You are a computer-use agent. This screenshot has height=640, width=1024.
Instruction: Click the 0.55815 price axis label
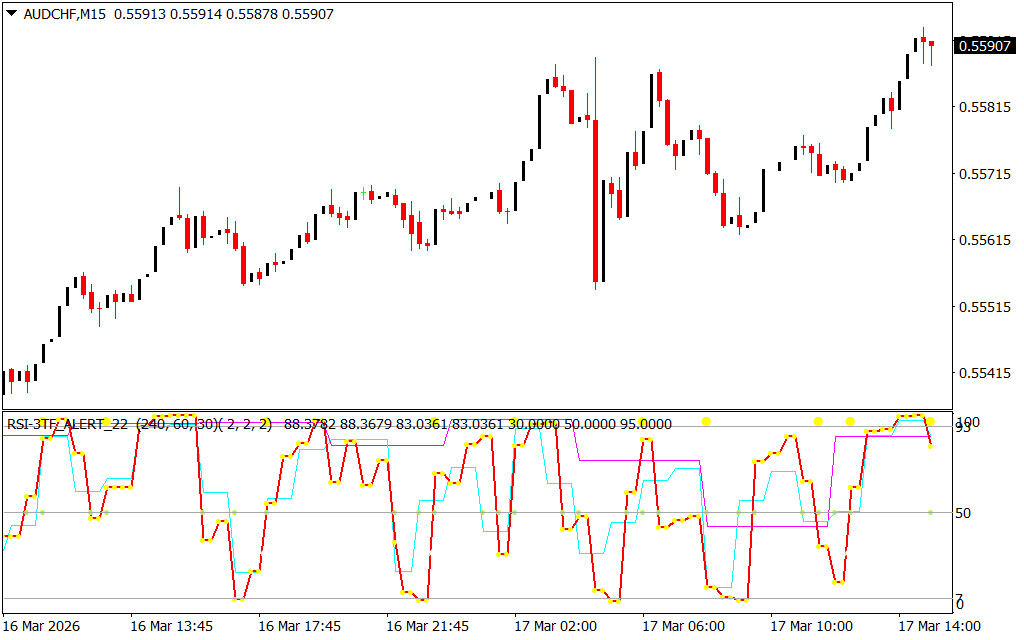(984, 107)
